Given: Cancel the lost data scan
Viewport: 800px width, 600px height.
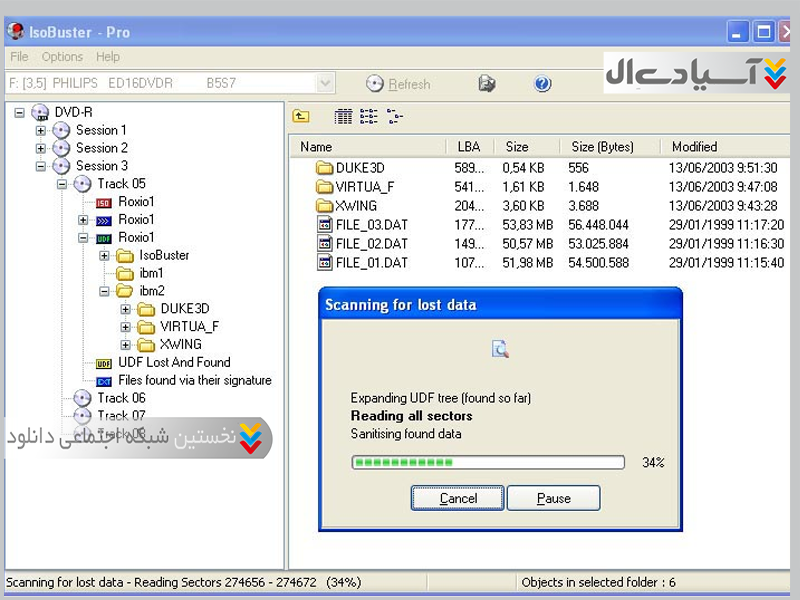Looking at the screenshot, I should click(458, 498).
